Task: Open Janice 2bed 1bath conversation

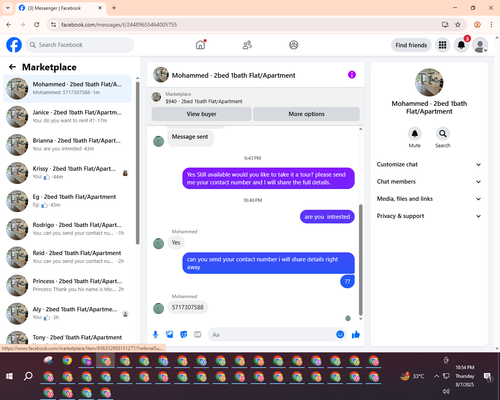Action: tap(68, 117)
